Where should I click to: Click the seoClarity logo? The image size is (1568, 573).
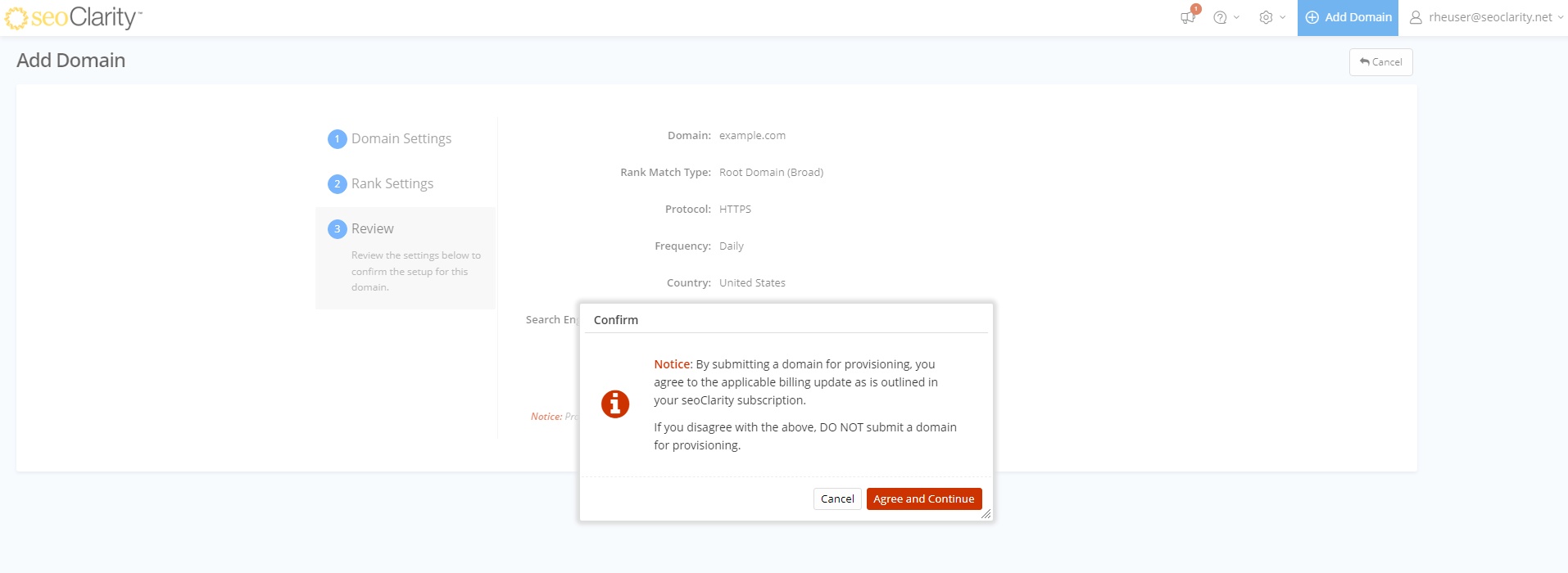[x=74, y=17]
